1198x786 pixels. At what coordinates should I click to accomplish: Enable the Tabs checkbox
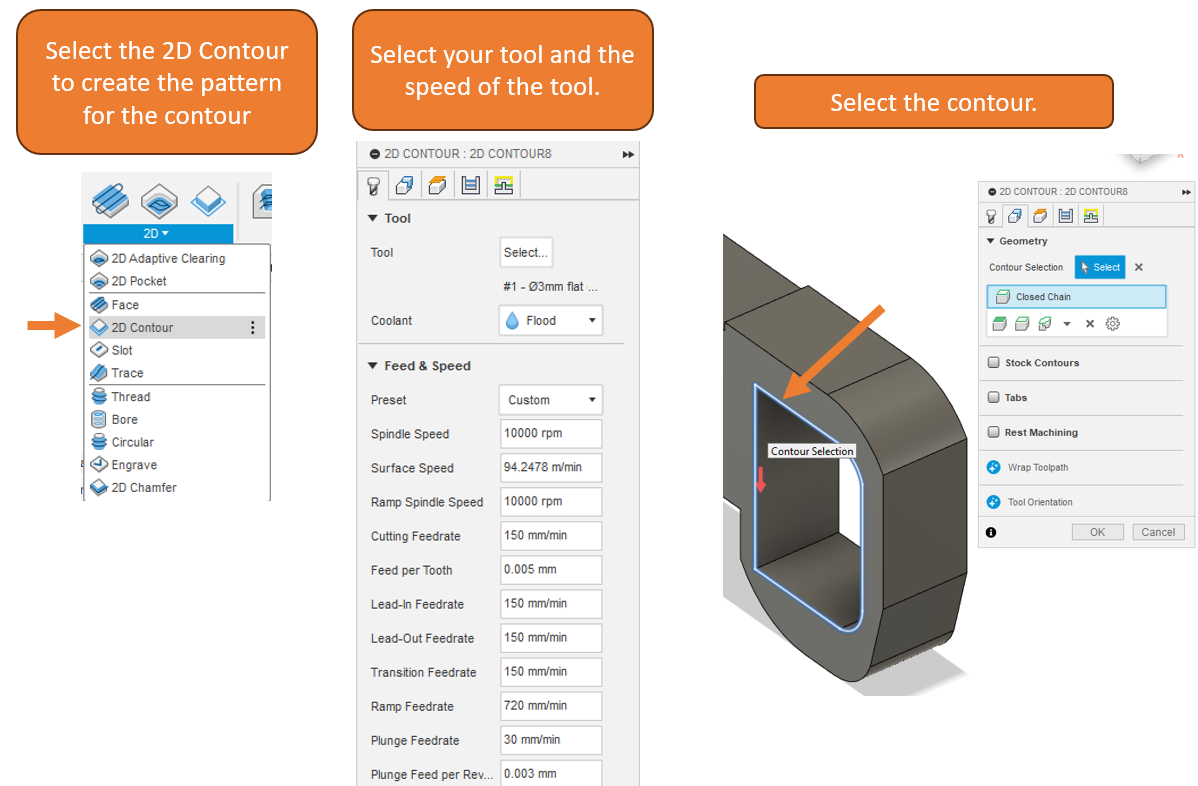[x=994, y=397]
